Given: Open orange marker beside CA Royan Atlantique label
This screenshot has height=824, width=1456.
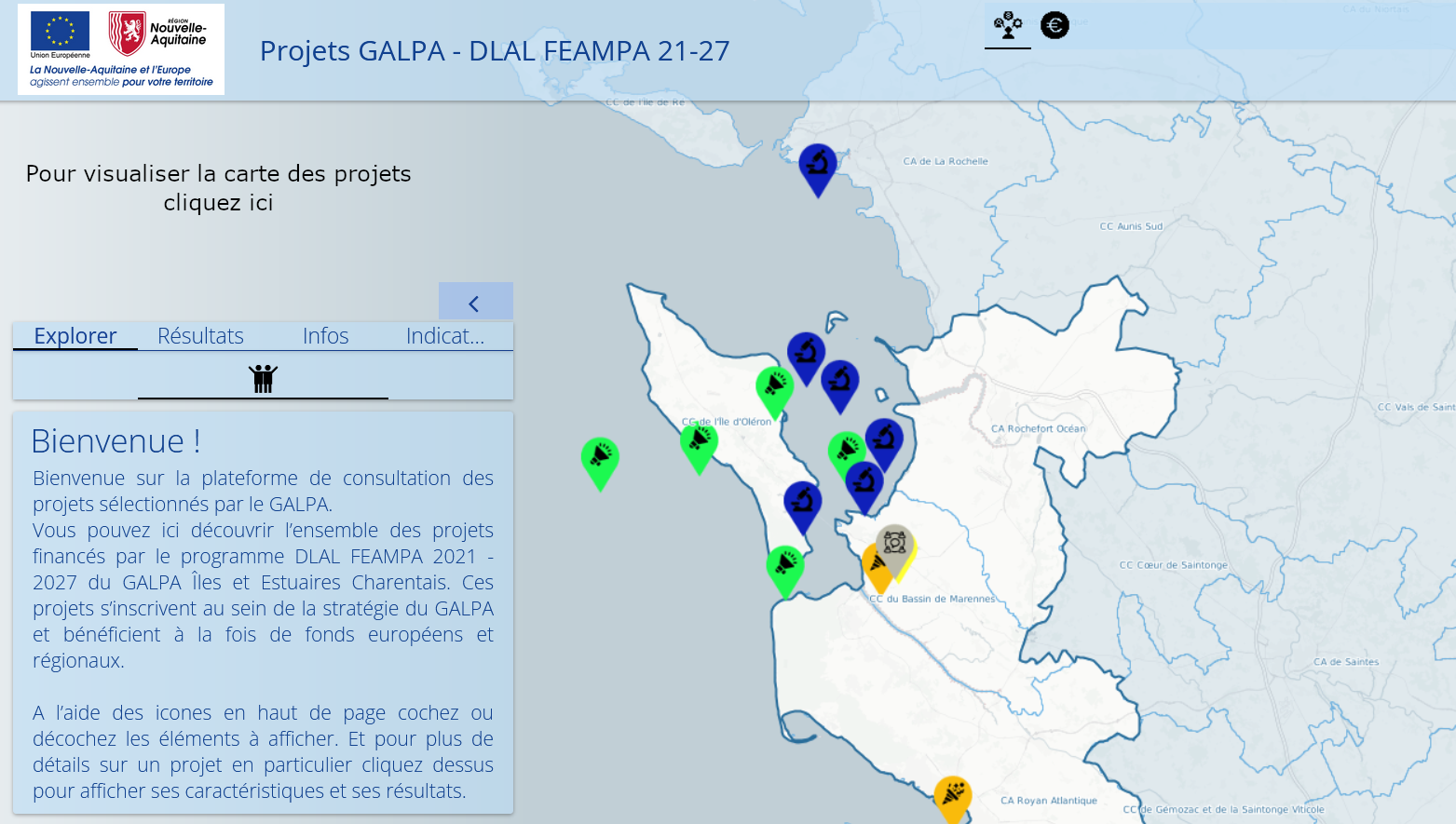Looking at the screenshot, I should point(953,799).
